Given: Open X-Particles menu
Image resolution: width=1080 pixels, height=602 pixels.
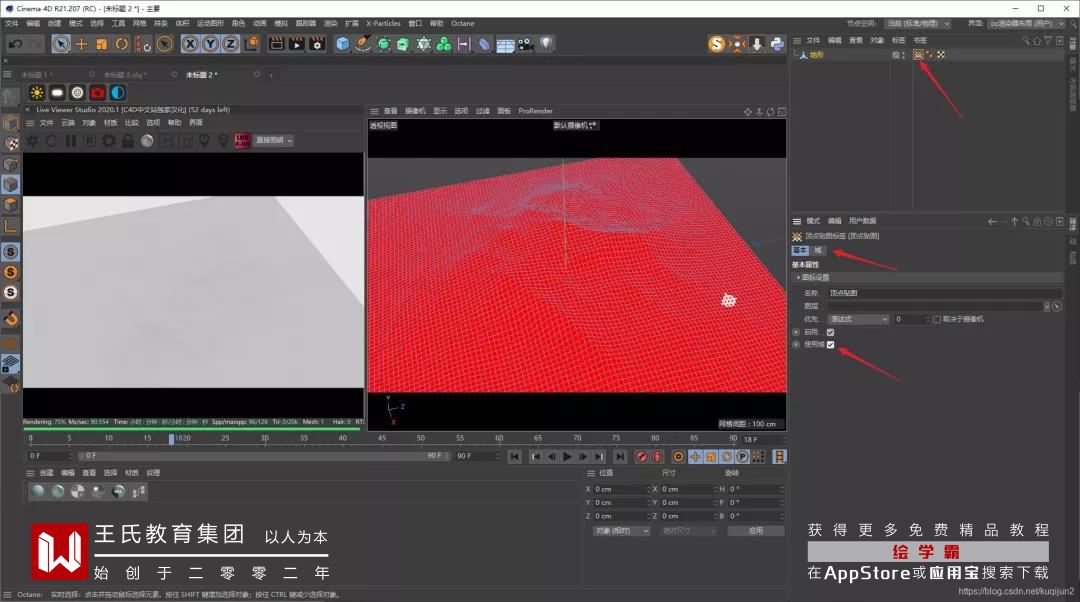Looking at the screenshot, I should coord(382,23).
